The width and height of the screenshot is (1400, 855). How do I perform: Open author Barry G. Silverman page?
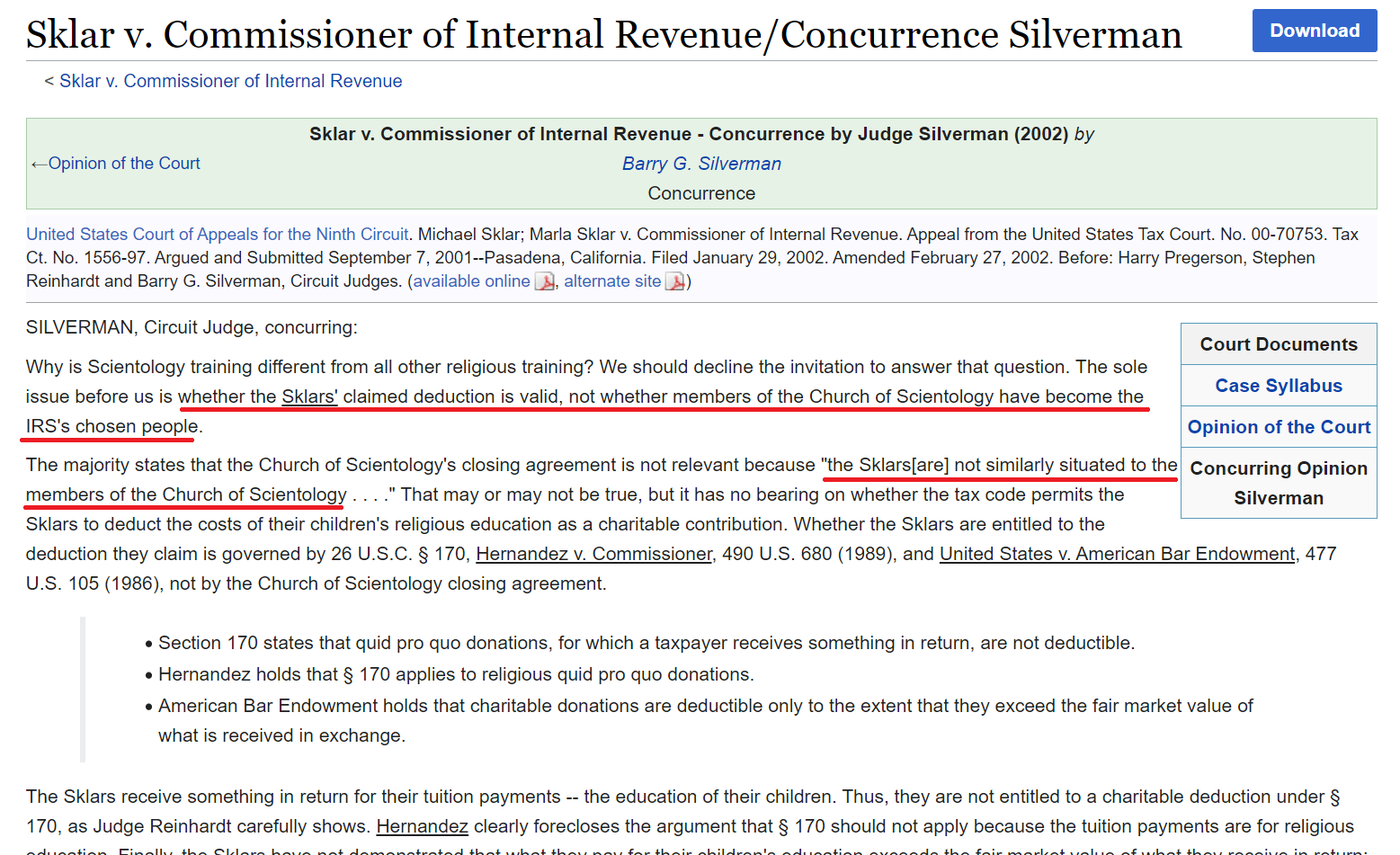(x=701, y=164)
